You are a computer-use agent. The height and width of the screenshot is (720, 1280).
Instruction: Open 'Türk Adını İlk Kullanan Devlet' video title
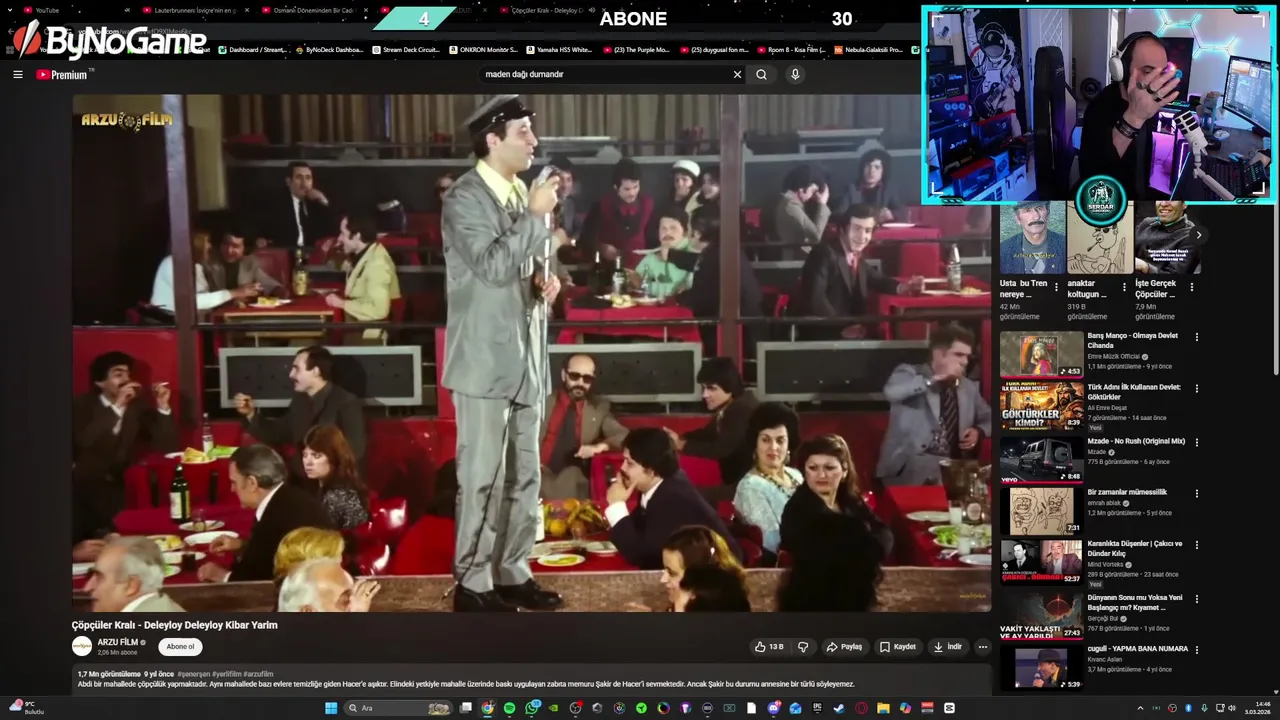click(1135, 392)
